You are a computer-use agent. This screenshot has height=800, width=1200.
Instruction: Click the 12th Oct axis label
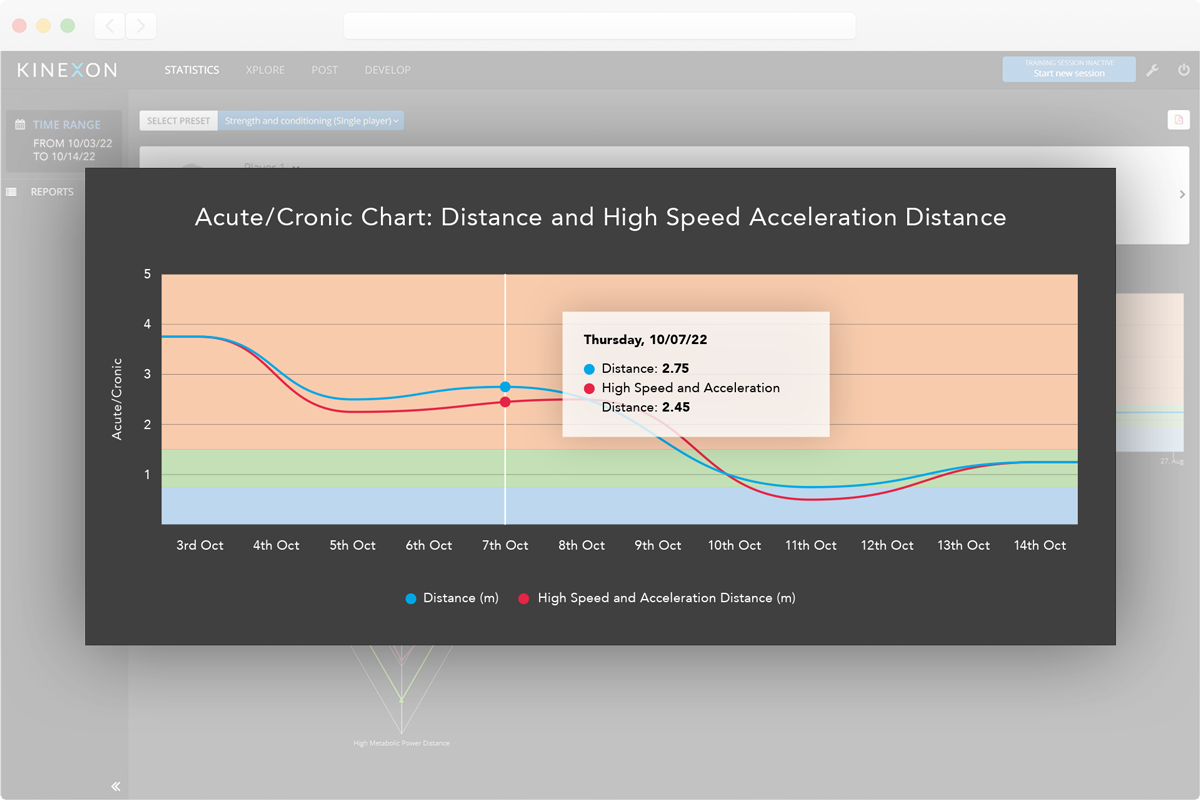888,545
